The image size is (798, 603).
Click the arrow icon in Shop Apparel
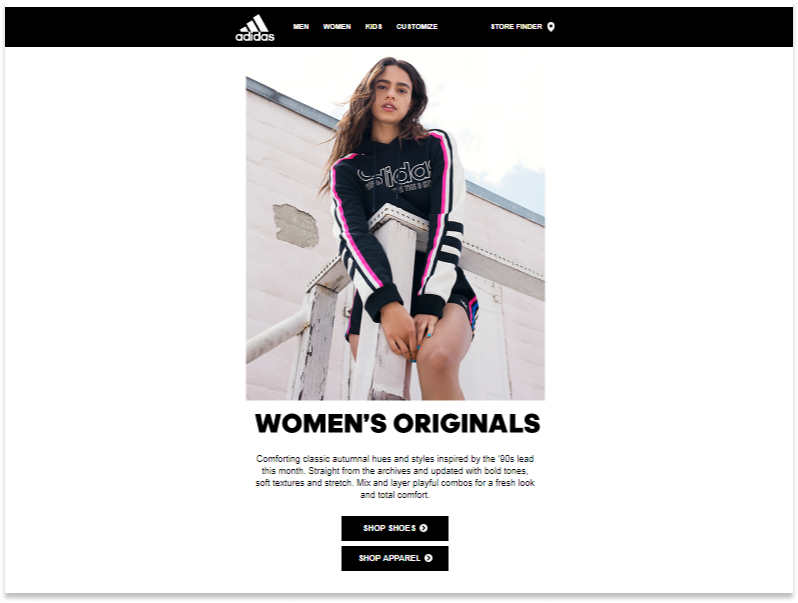pyautogui.click(x=429, y=558)
